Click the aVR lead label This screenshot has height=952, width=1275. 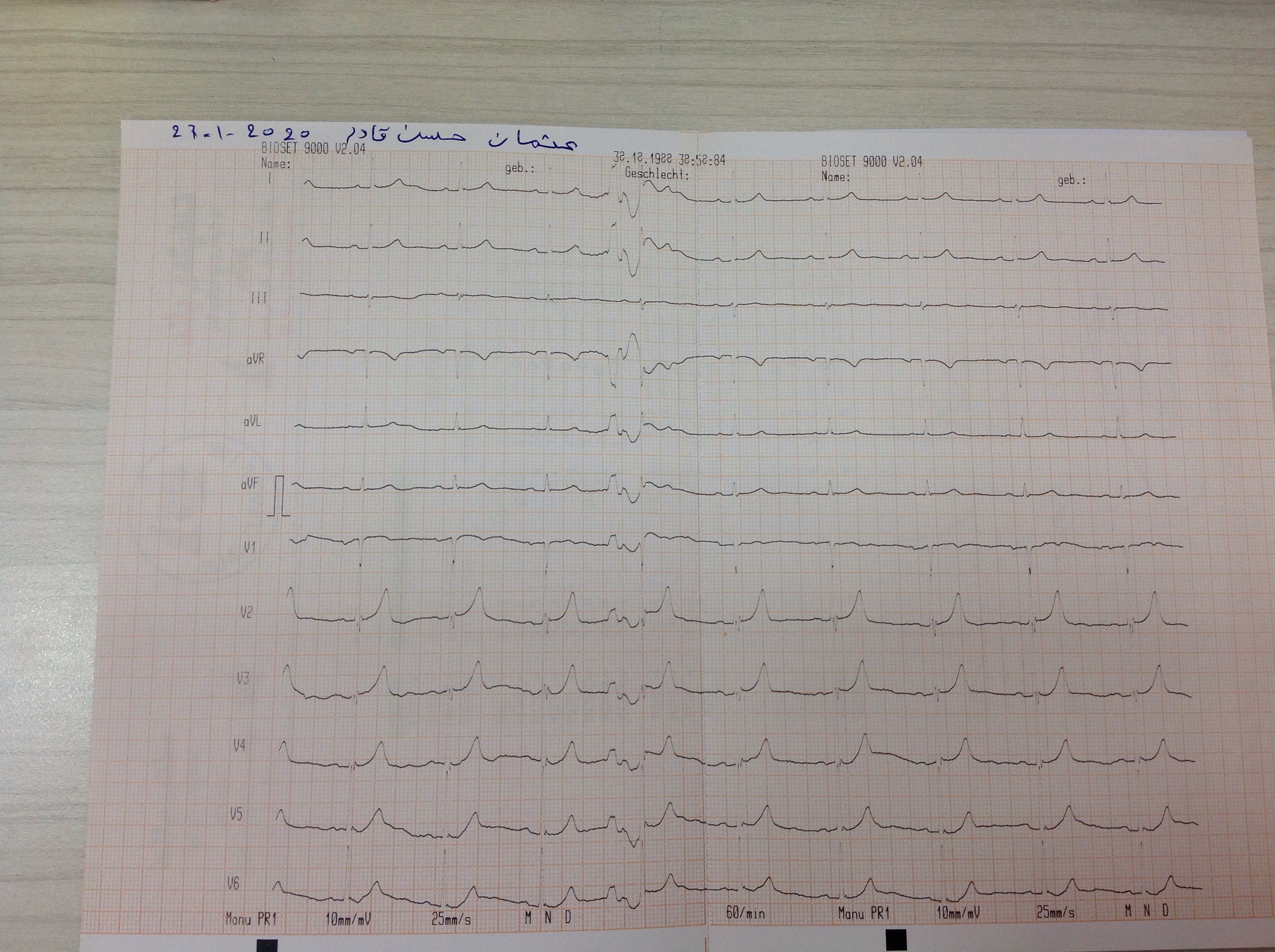255,359
